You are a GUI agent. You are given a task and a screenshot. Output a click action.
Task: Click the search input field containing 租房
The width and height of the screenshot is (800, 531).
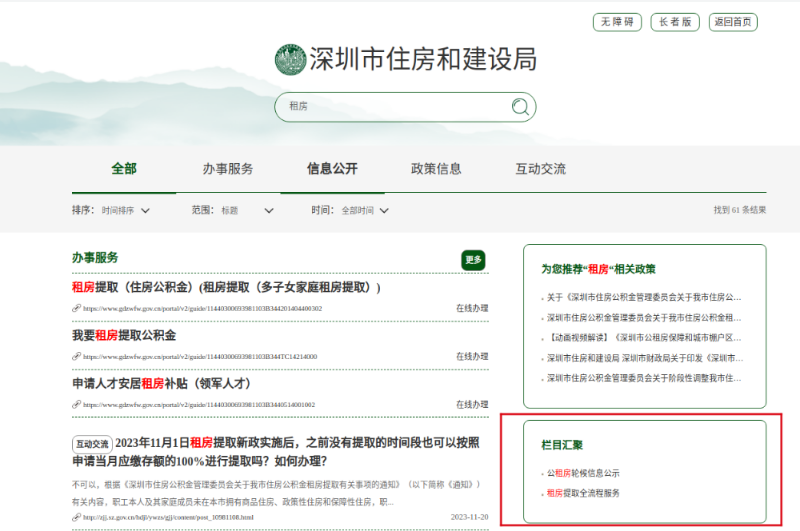pos(390,107)
